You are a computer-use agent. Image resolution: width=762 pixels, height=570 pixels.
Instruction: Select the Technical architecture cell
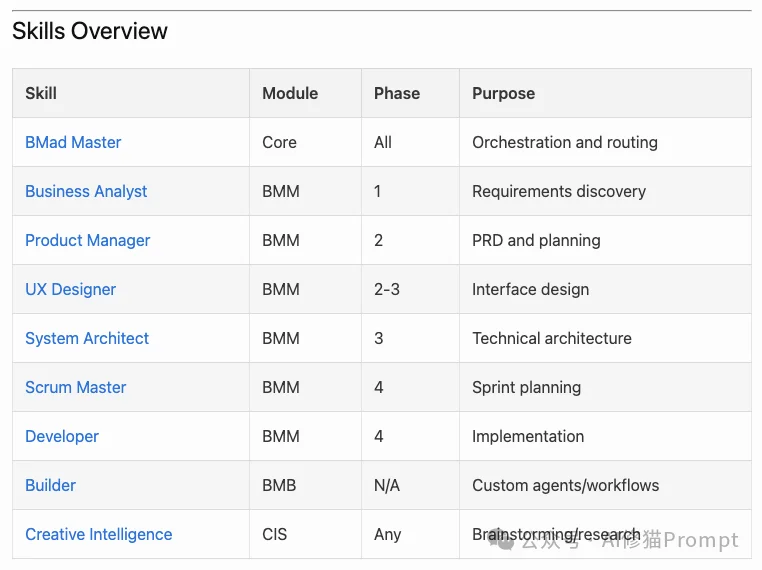[x=552, y=338]
